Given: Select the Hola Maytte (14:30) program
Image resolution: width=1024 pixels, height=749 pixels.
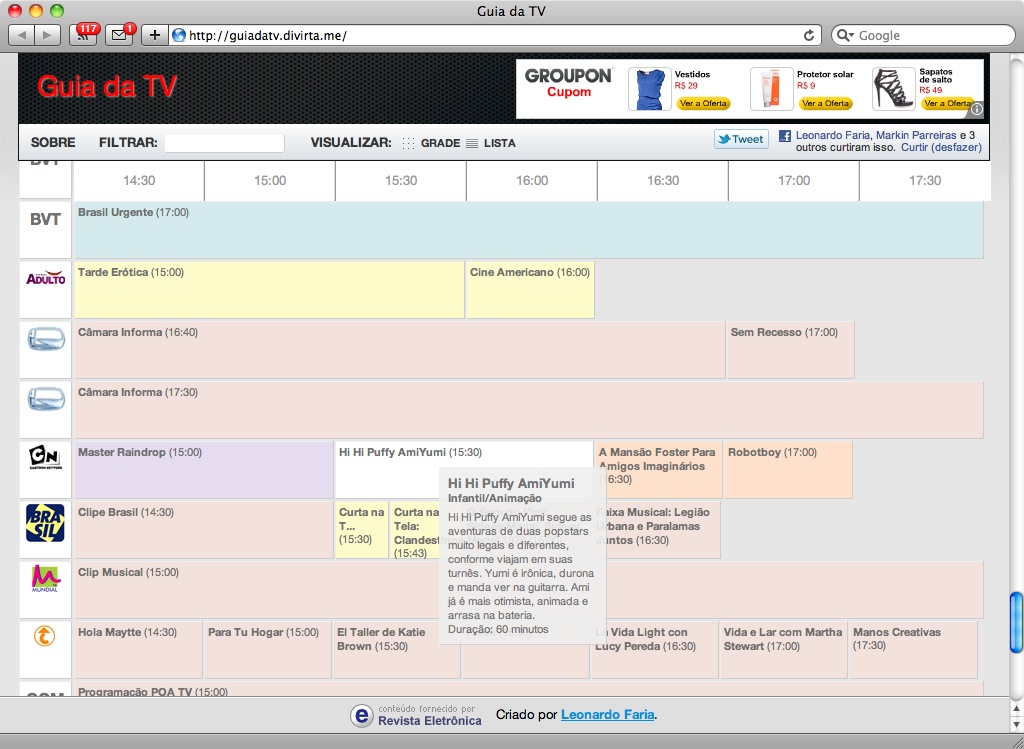Looking at the screenshot, I should pos(138,650).
